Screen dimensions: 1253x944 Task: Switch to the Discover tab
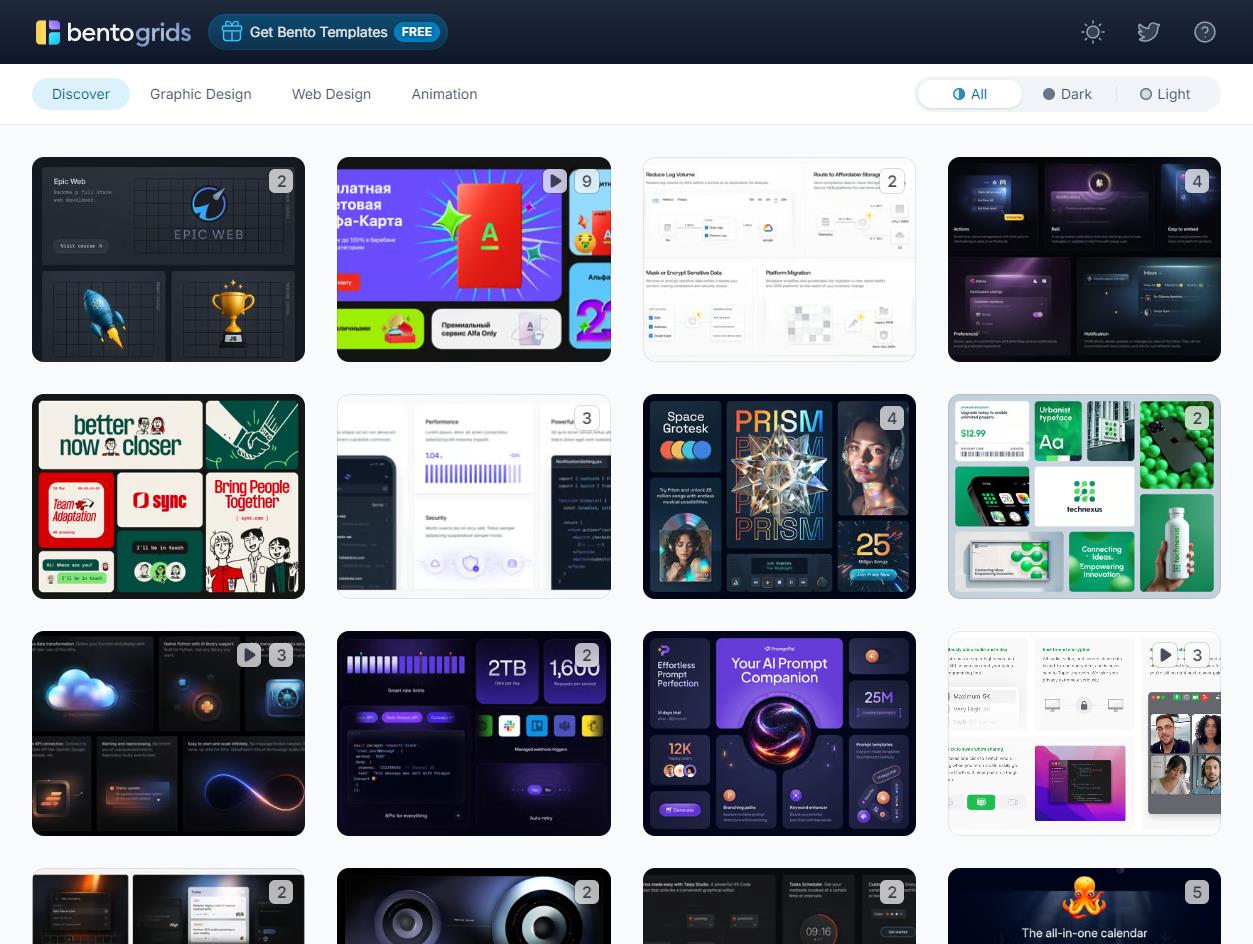(81, 94)
